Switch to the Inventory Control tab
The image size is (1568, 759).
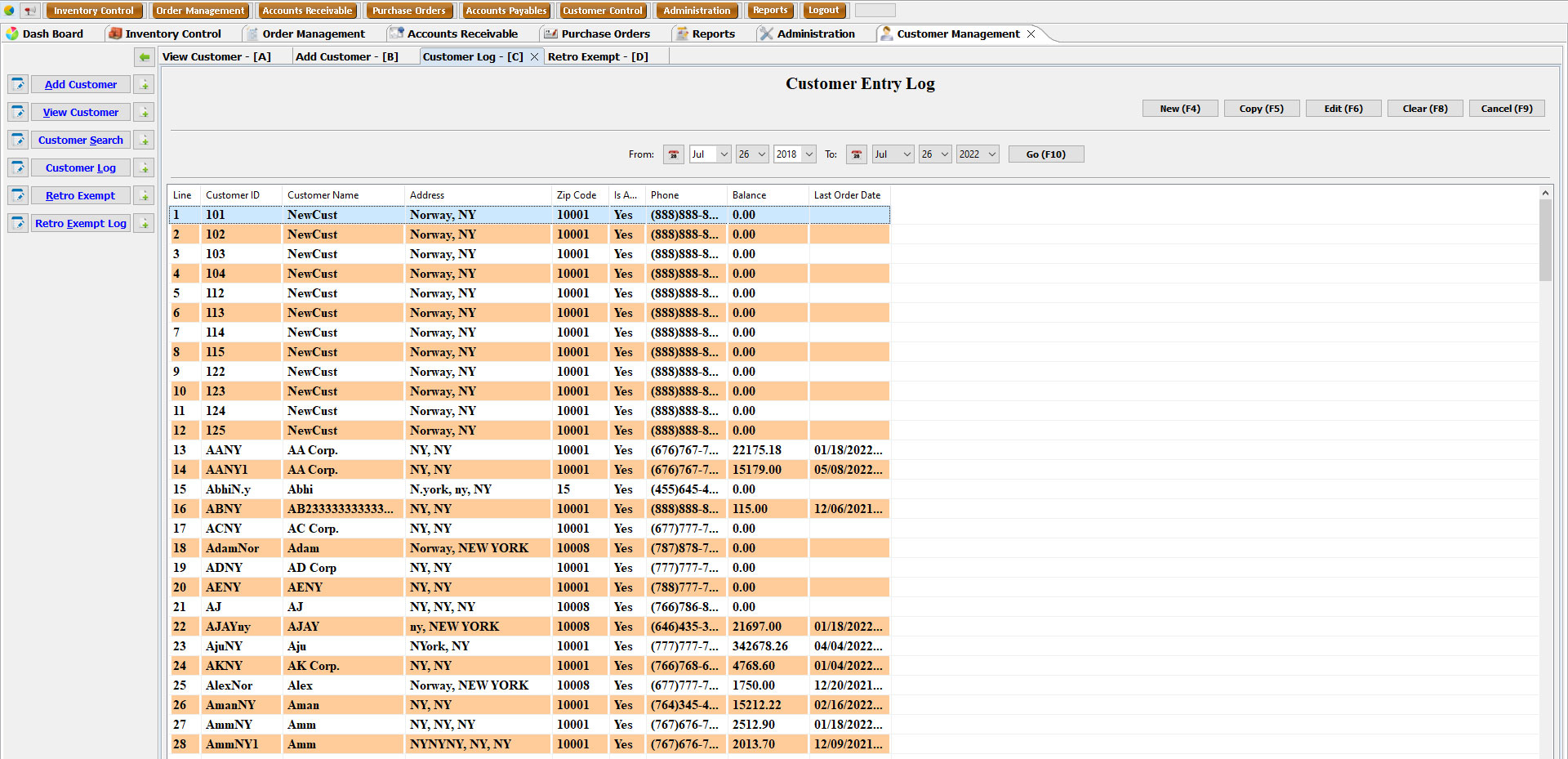165,33
